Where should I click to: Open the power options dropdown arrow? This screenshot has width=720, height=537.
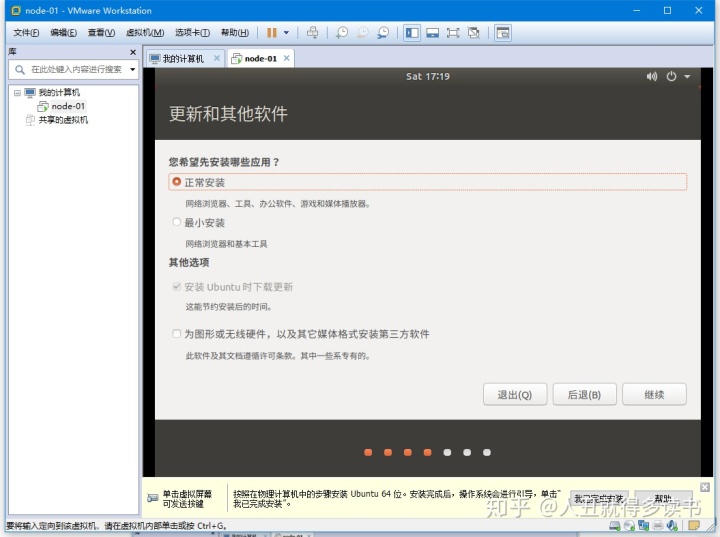(x=286, y=33)
